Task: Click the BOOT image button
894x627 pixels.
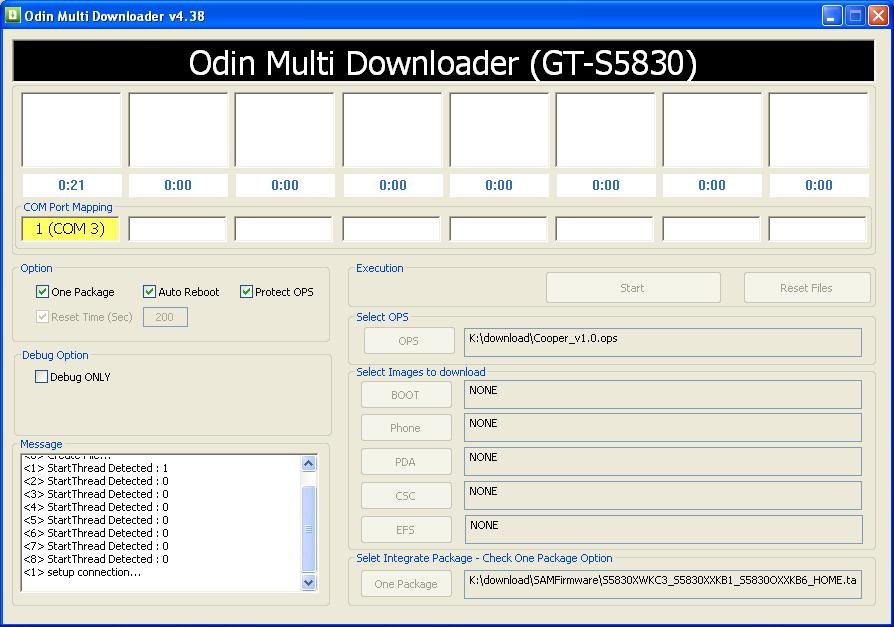Action: point(406,394)
